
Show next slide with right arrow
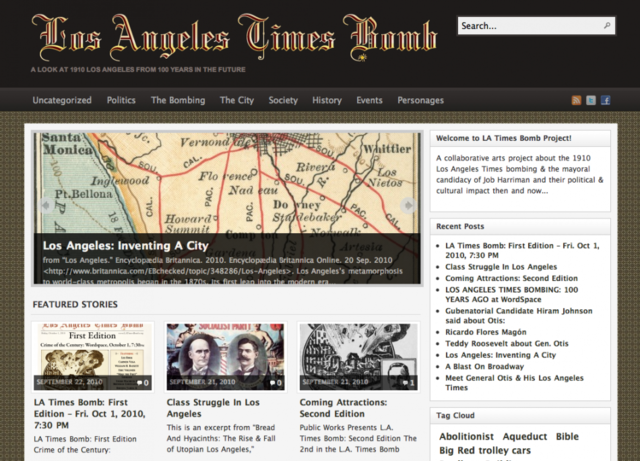coord(408,205)
